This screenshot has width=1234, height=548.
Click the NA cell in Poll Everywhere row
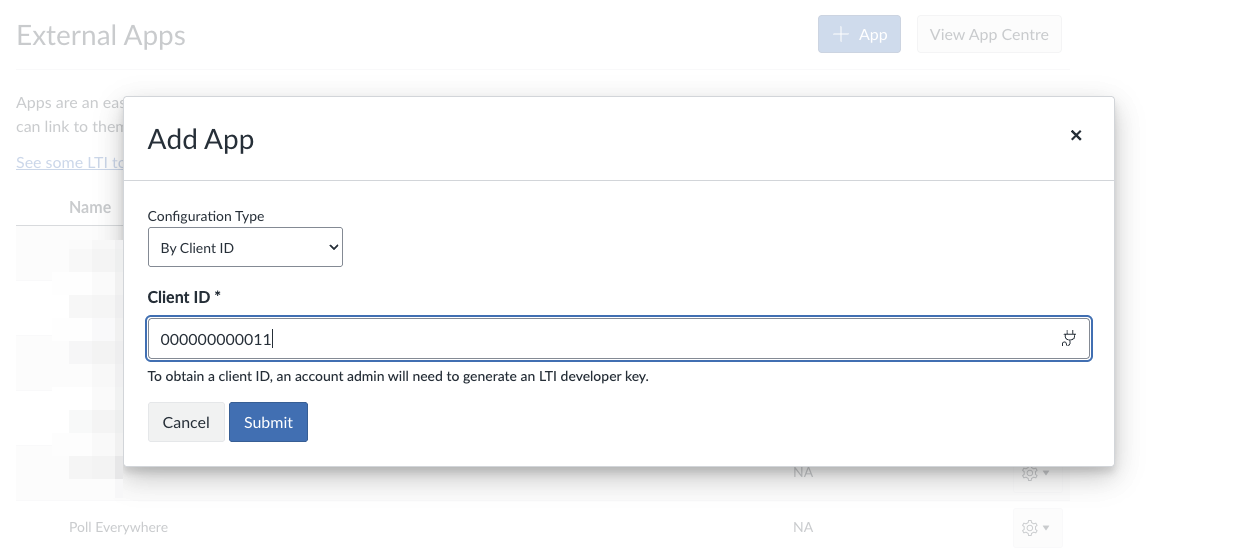click(x=803, y=527)
